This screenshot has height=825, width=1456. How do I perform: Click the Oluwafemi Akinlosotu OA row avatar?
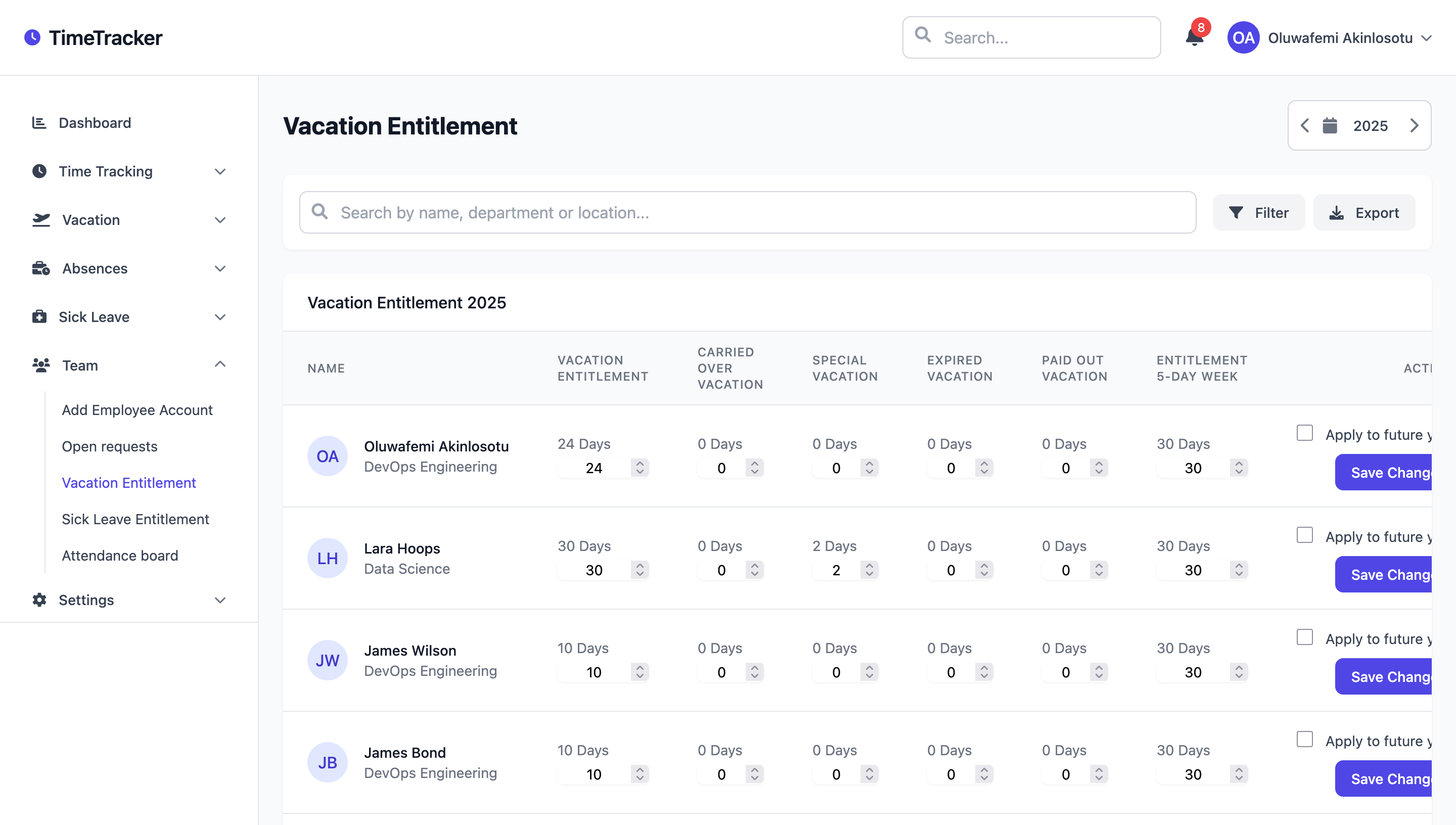(x=328, y=456)
